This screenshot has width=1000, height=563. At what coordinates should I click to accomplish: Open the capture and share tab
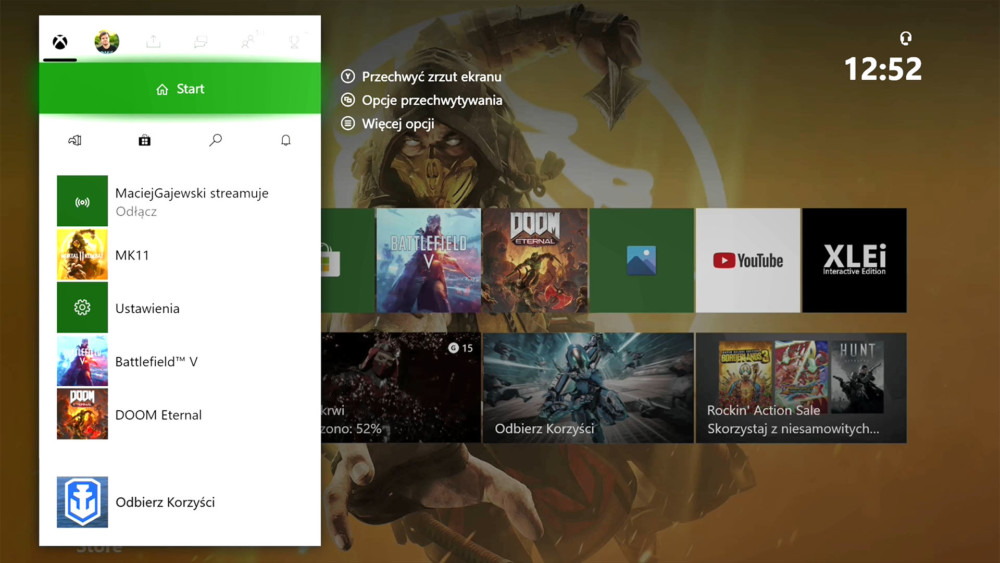[x=153, y=42]
